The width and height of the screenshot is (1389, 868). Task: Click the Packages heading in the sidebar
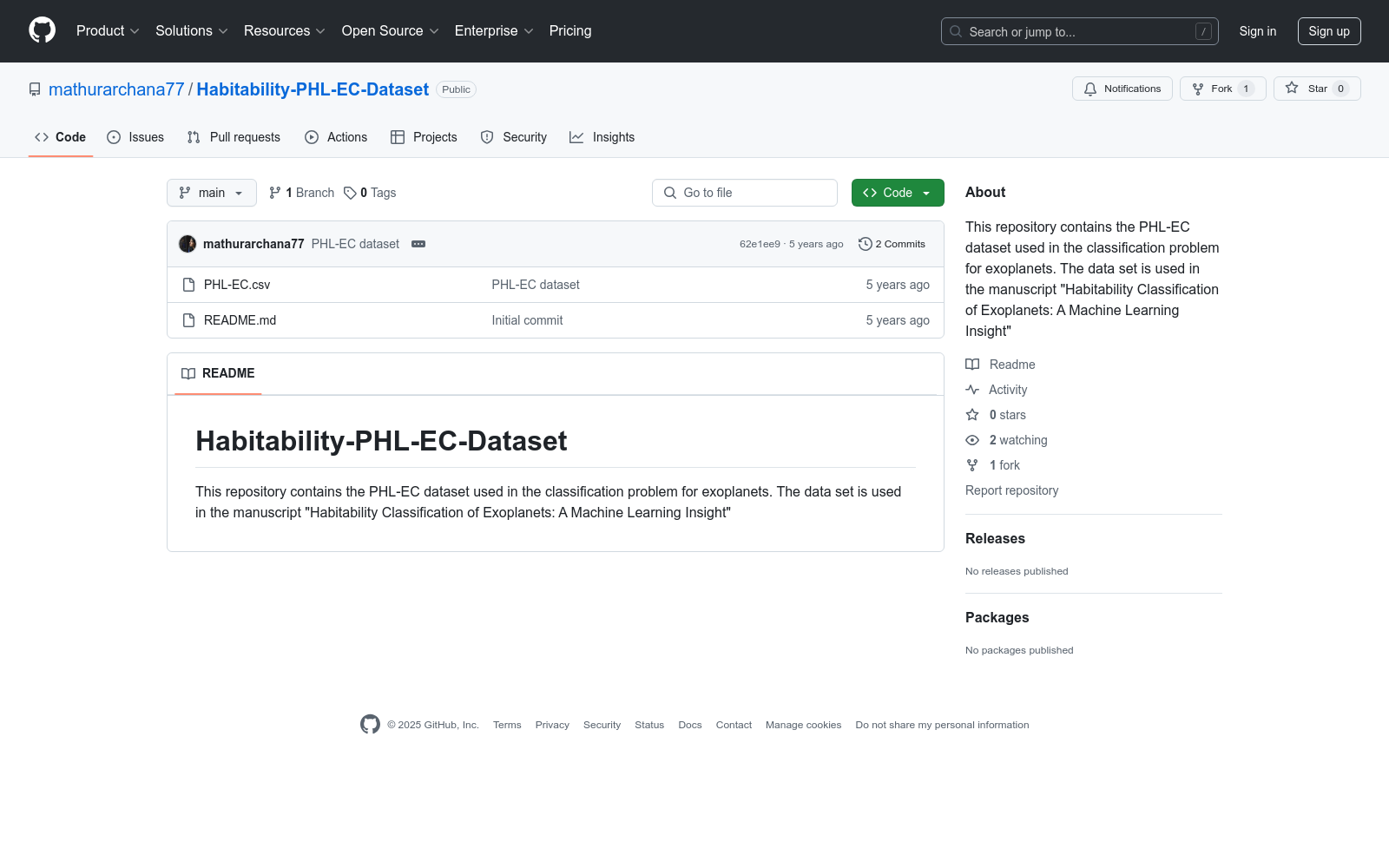[x=997, y=617]
